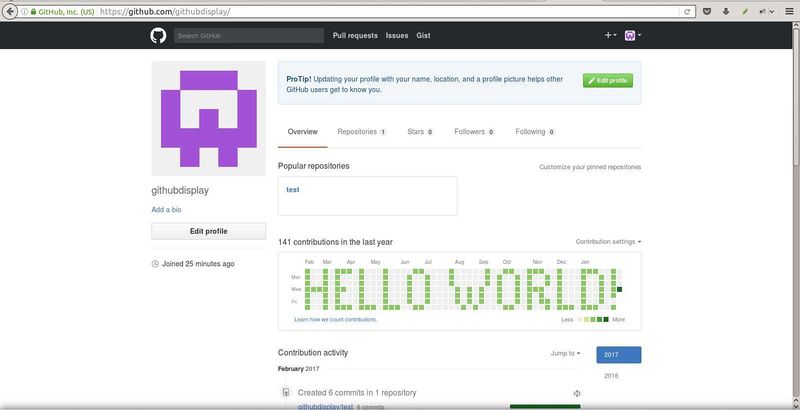Open the Firefox hamburger menu

click(x=789, y=11)
